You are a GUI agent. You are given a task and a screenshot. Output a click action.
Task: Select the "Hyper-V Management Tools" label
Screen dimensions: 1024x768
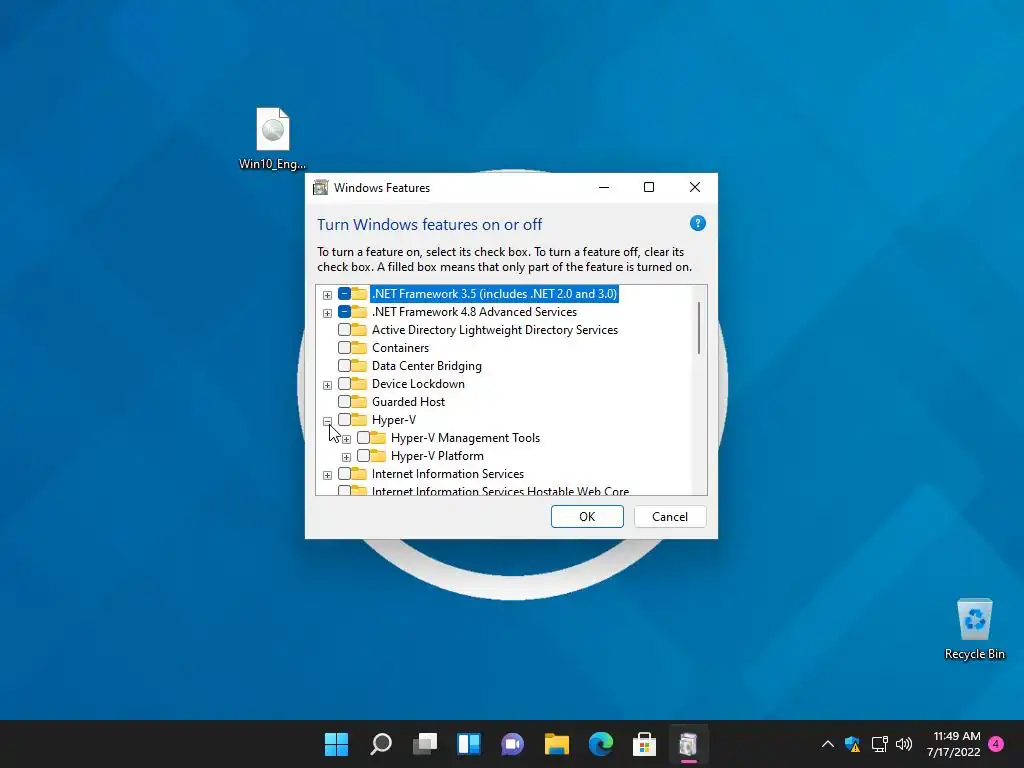[465, 438]
